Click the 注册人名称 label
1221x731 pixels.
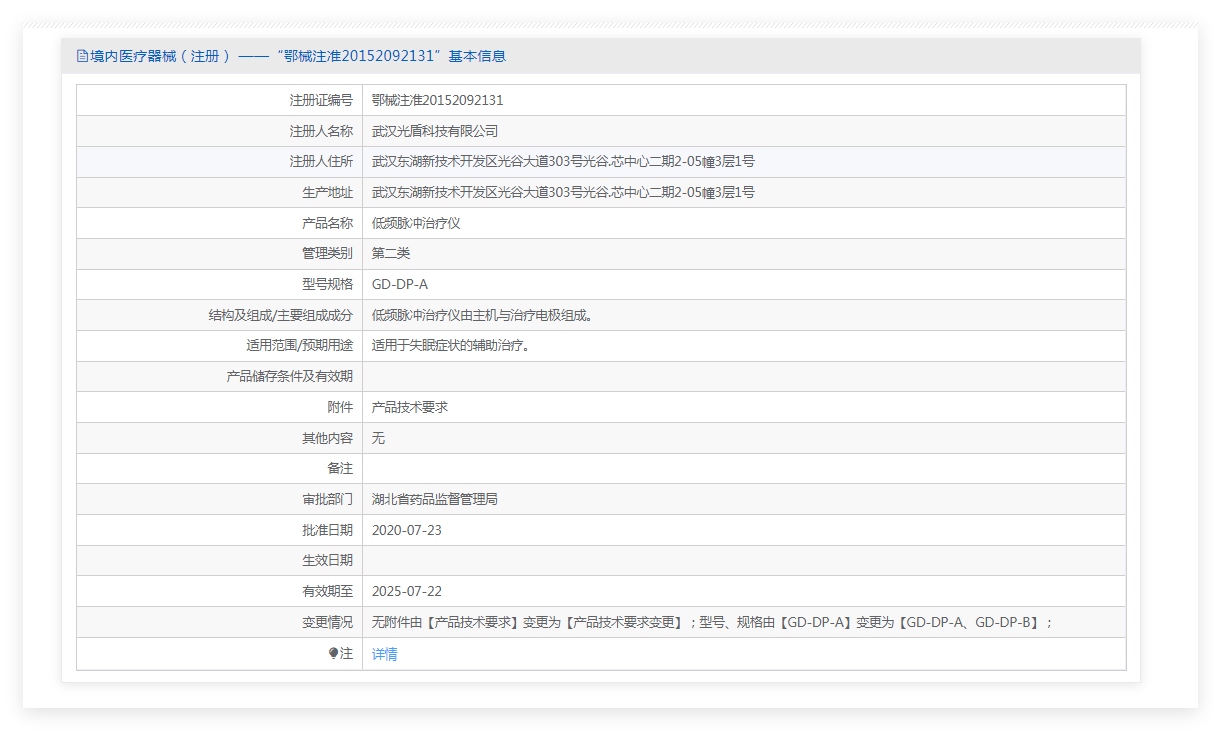[321, 131]
